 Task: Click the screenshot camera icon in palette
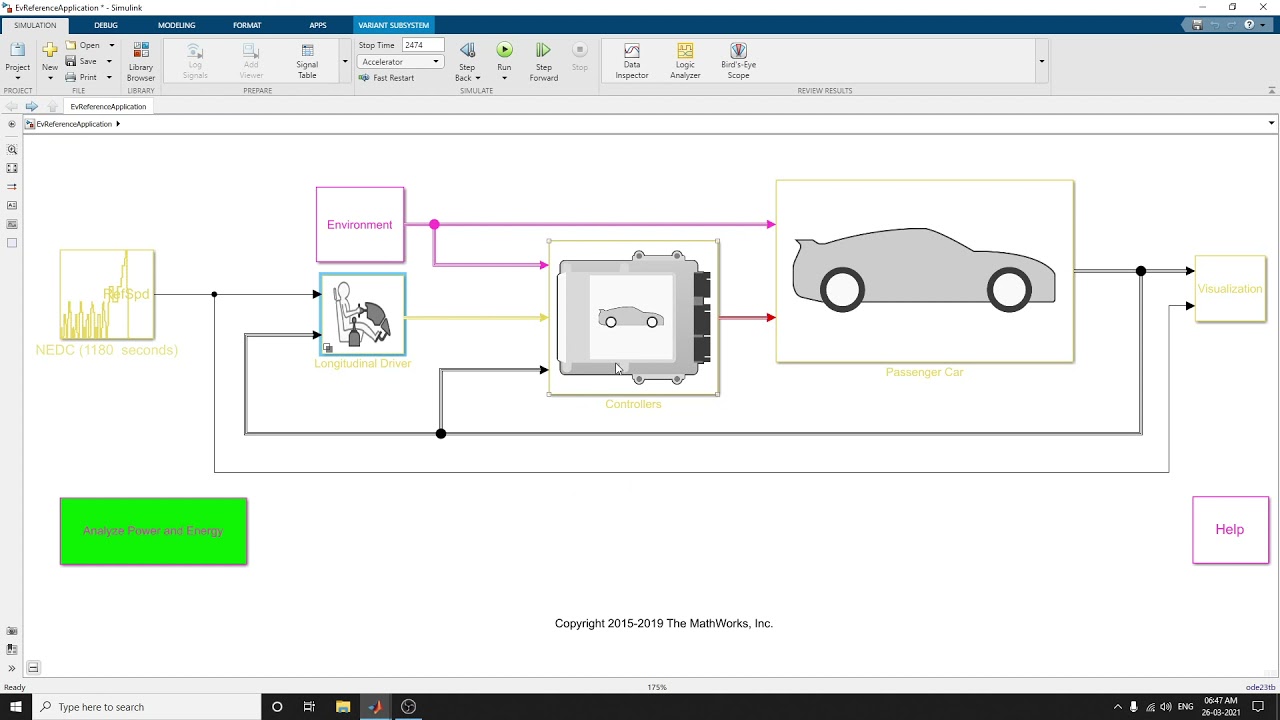coord(12,631)
